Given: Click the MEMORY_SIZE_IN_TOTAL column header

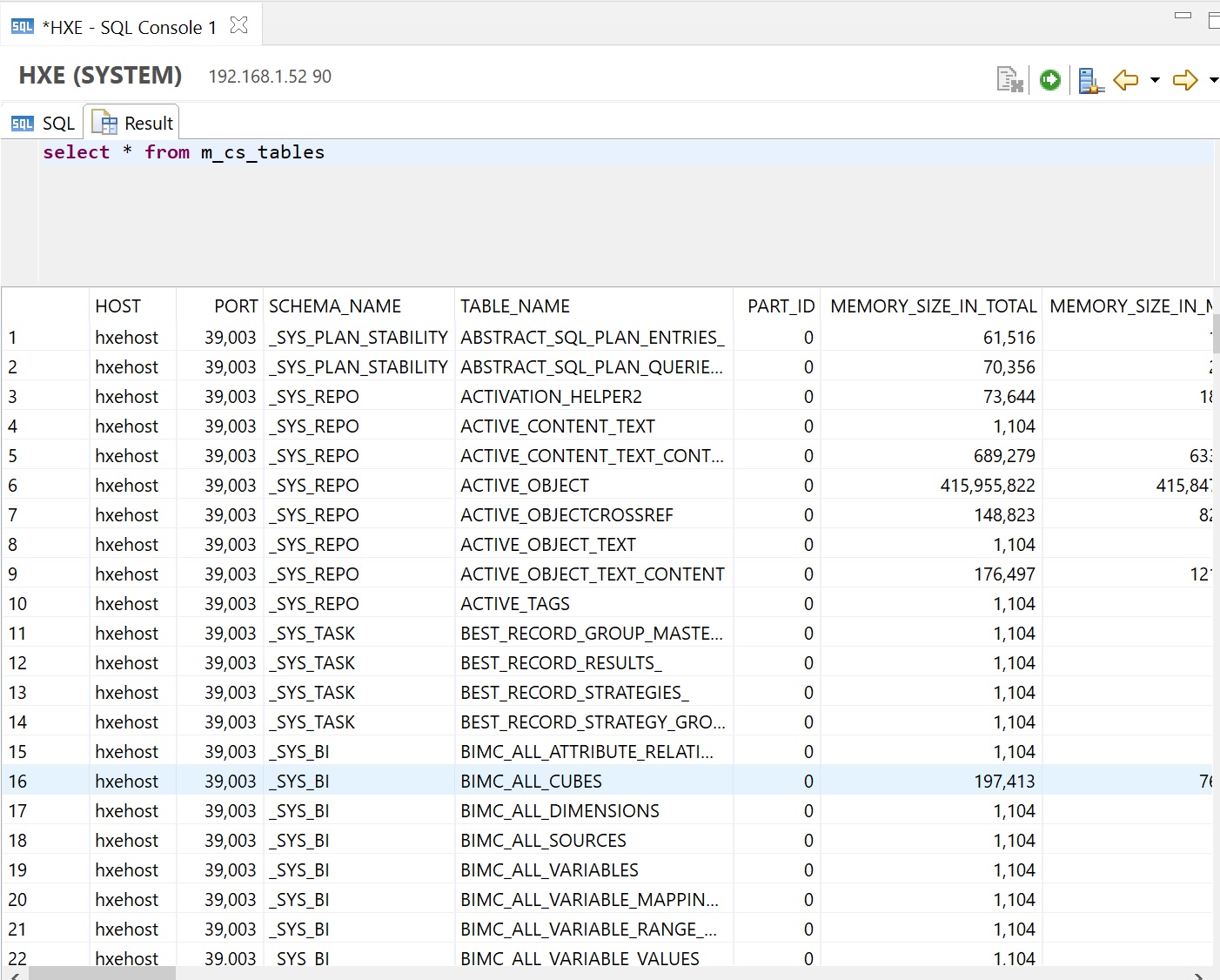Looking at the screenshot, I should (933, 306).
